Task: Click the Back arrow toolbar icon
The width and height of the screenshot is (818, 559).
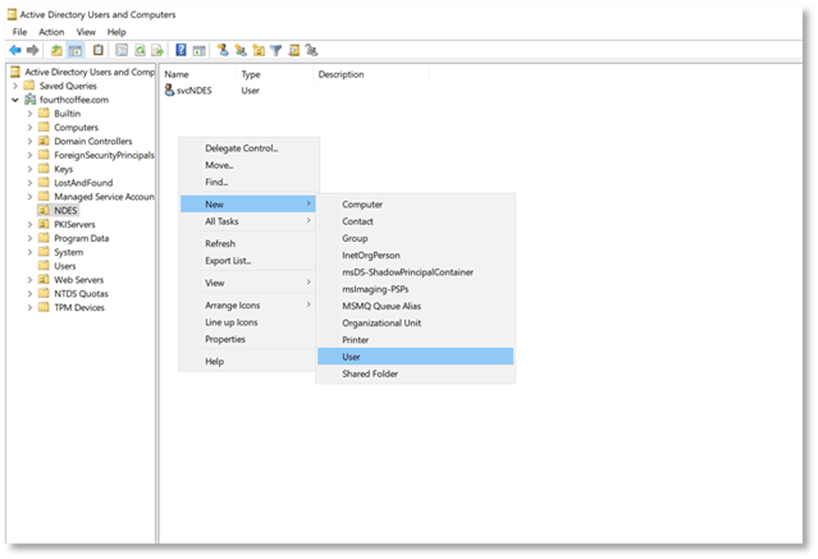Action: tap(15, 50)
